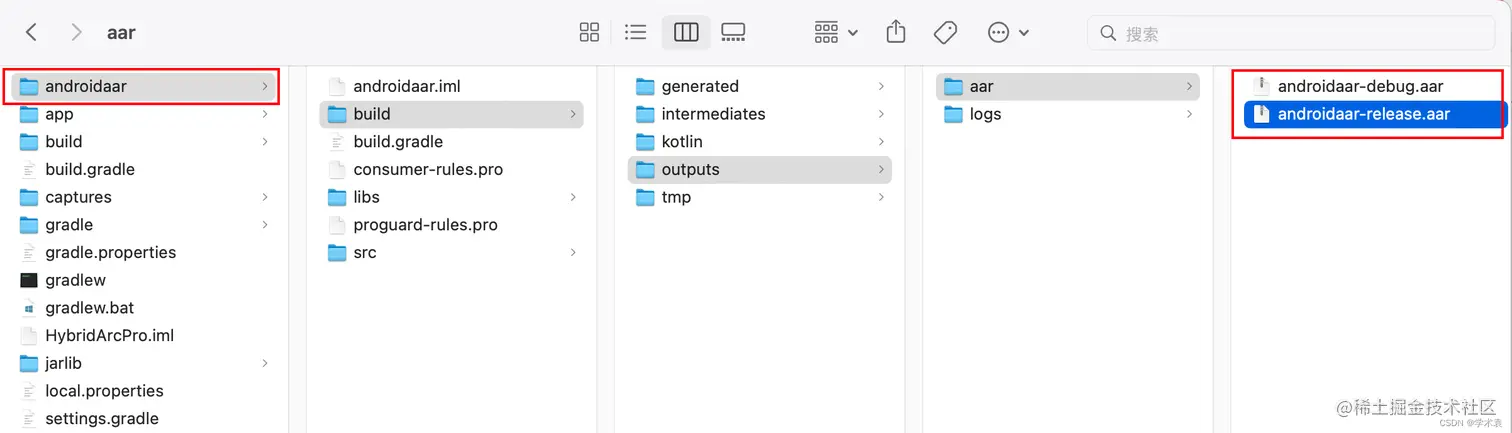
Task: Switch to gallery view
Action: click(733, 32)
